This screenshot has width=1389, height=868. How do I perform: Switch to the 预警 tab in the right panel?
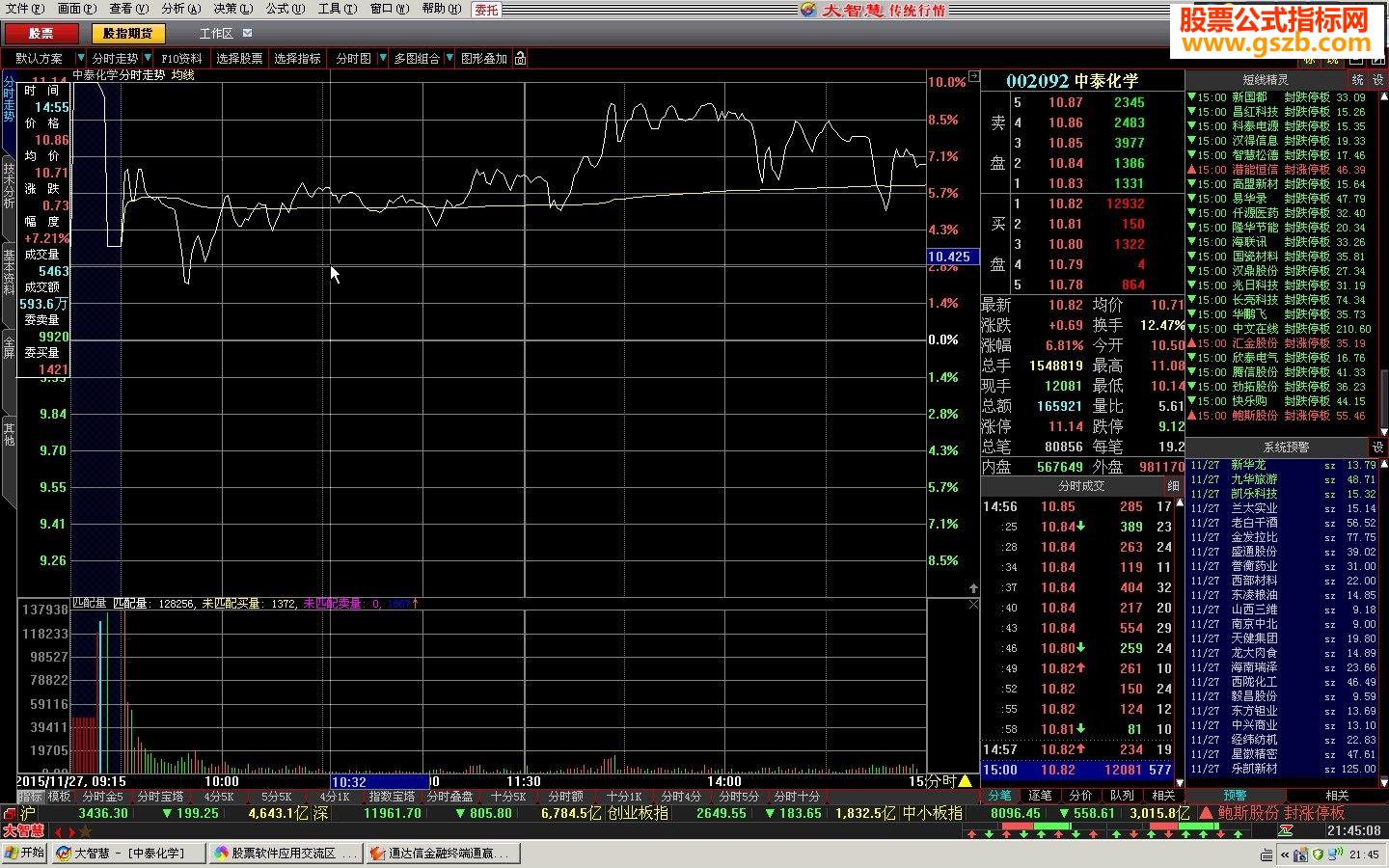point(1235,796)
